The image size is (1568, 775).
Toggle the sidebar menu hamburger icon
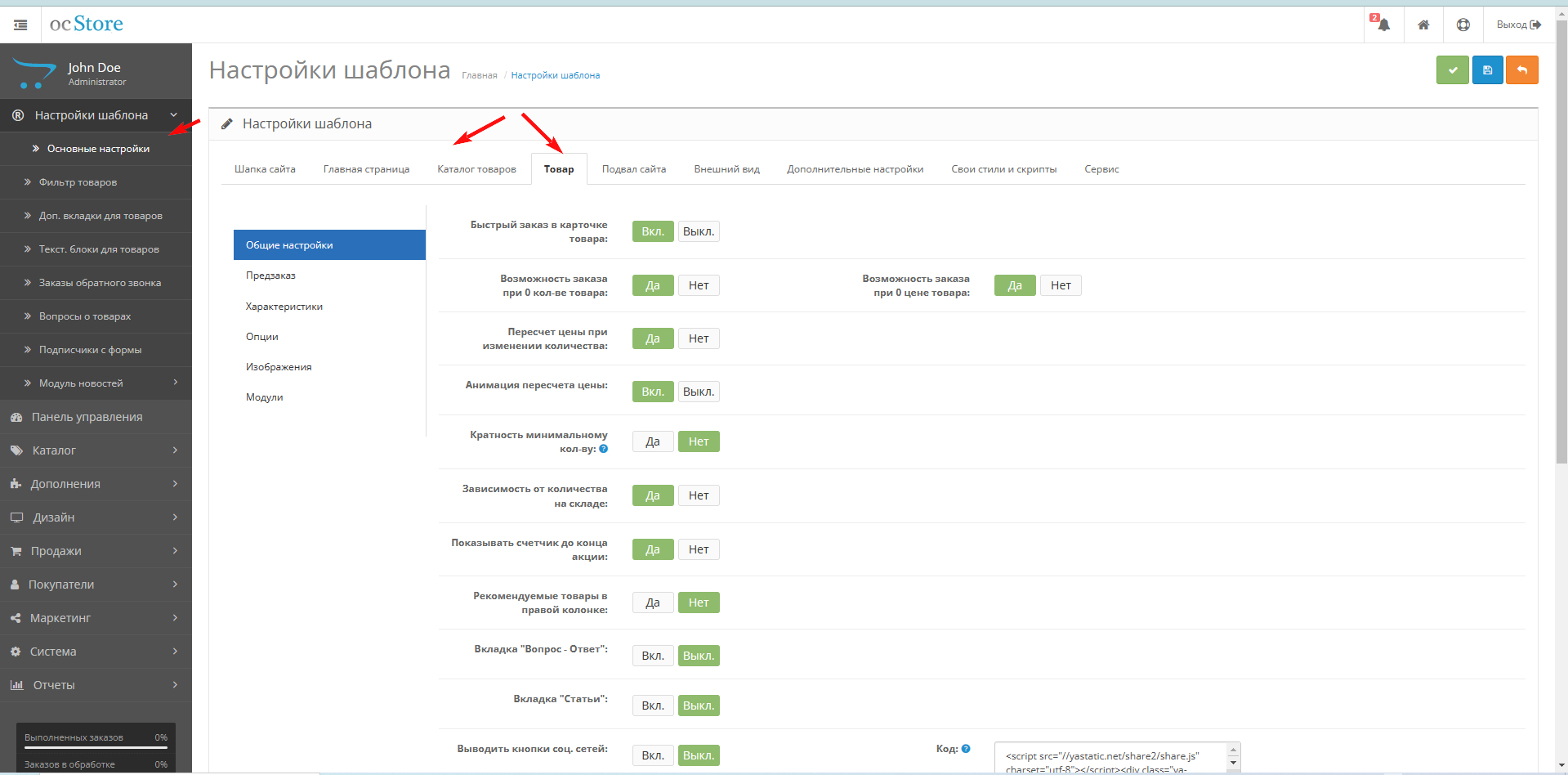(20, 25)
